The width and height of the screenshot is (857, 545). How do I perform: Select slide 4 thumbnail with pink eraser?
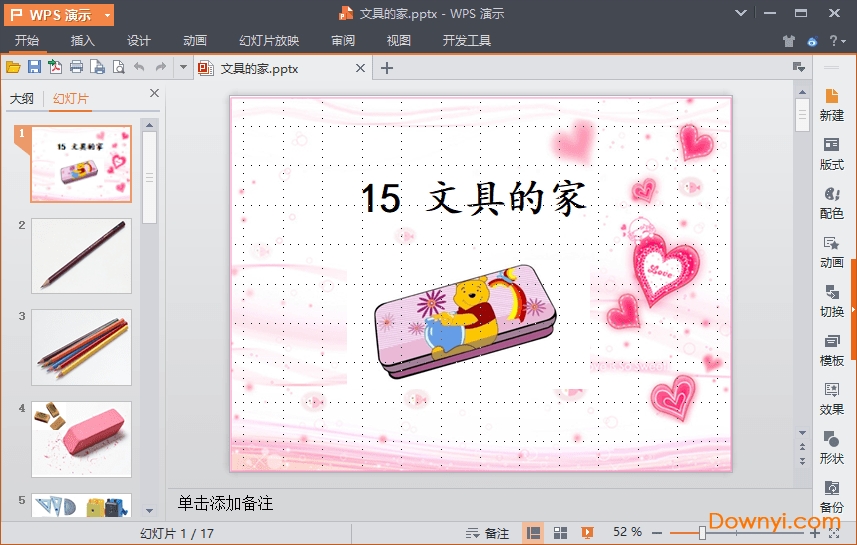[x=81, y=439]
